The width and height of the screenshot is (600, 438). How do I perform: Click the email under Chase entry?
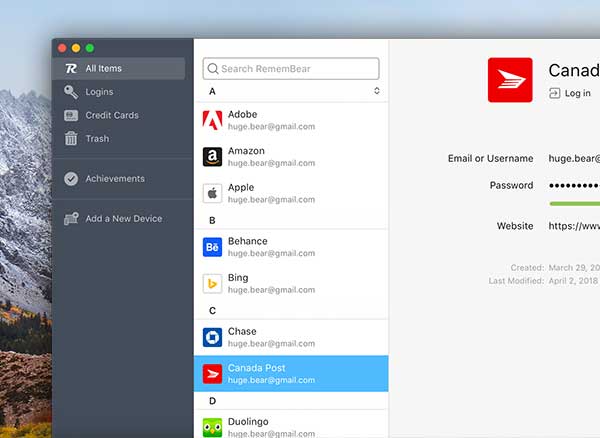click(271, 344)
